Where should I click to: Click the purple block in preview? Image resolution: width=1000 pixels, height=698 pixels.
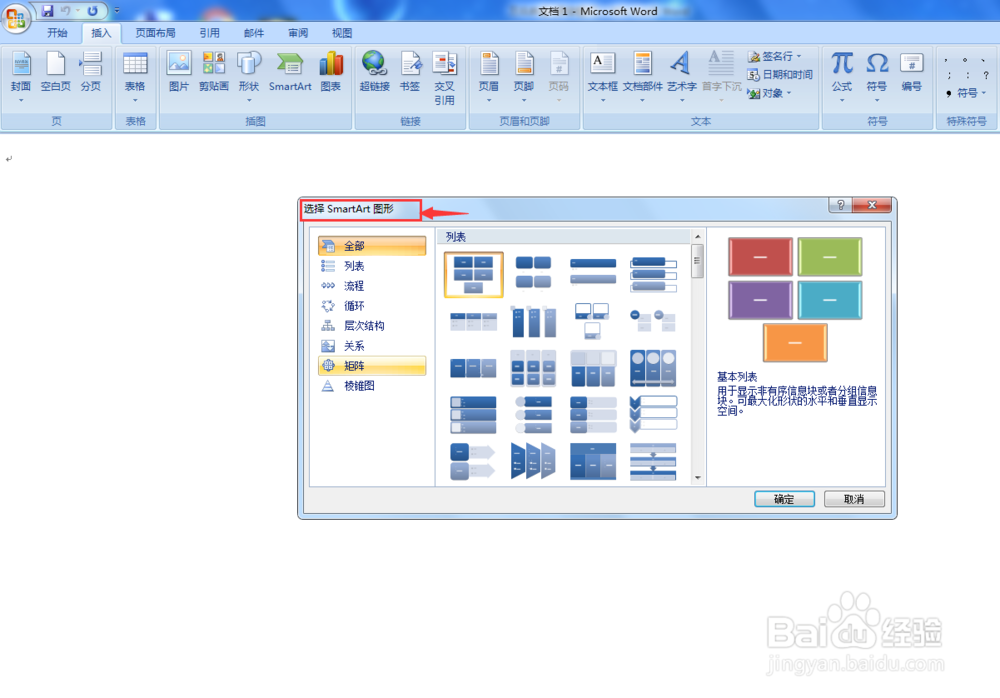tap(760, 300)
